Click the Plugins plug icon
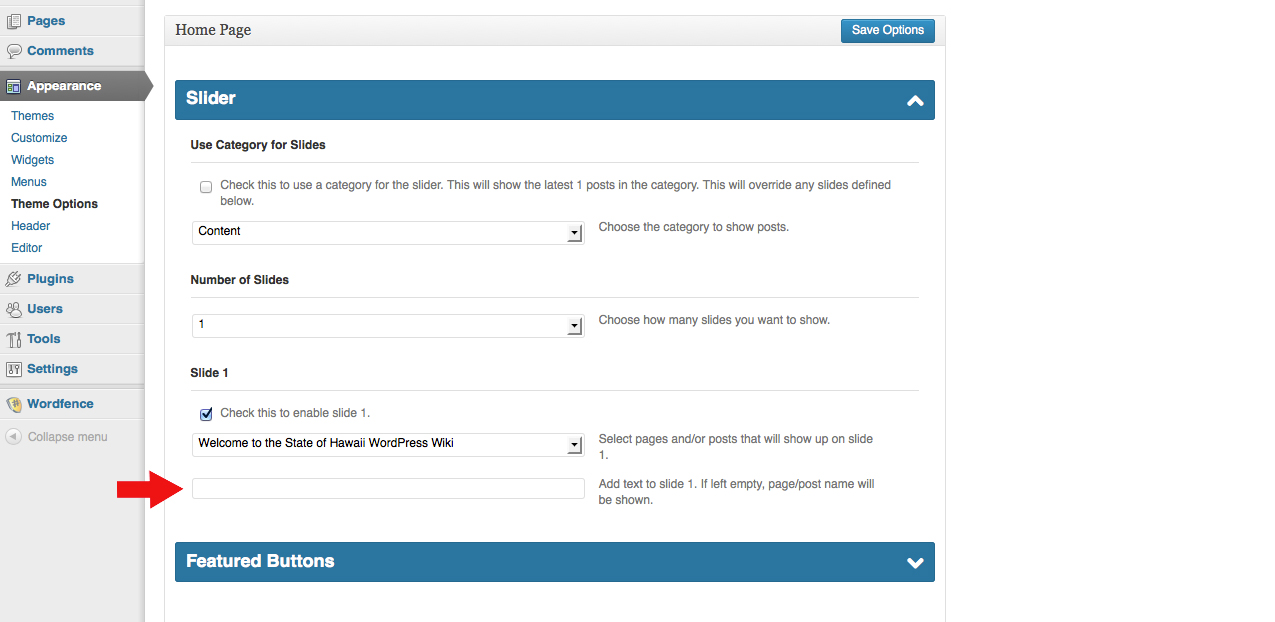 (14, 279)
